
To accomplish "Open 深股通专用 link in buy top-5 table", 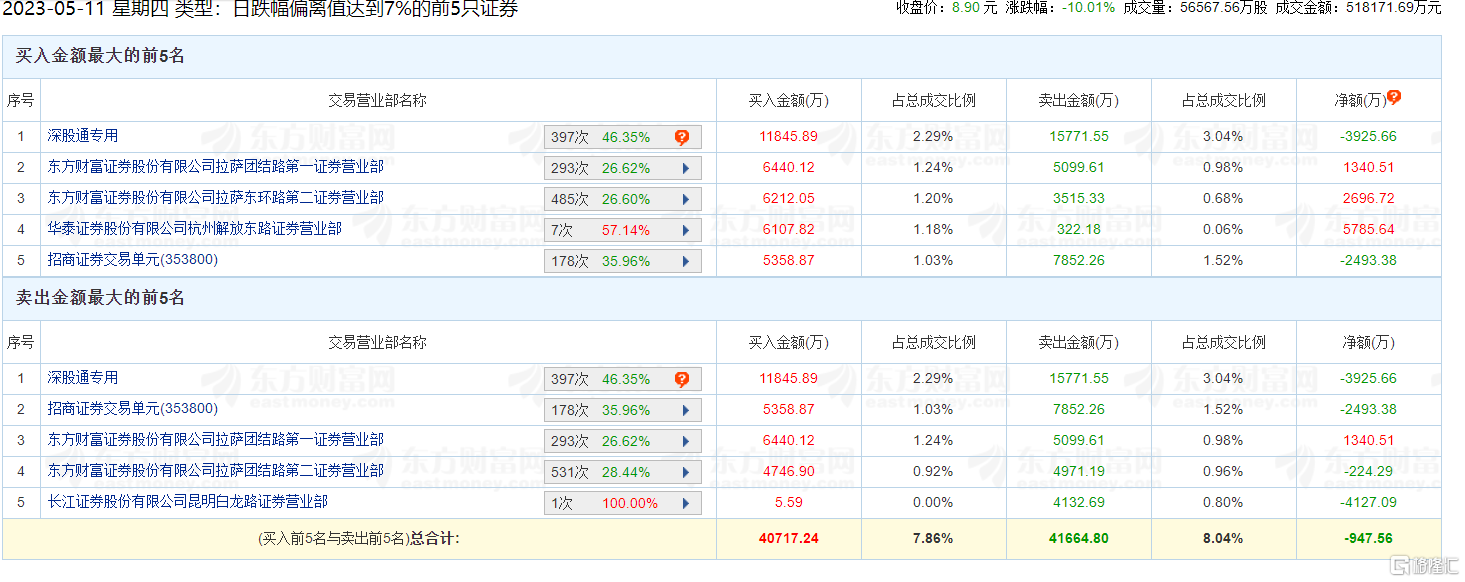I will 83,135.
